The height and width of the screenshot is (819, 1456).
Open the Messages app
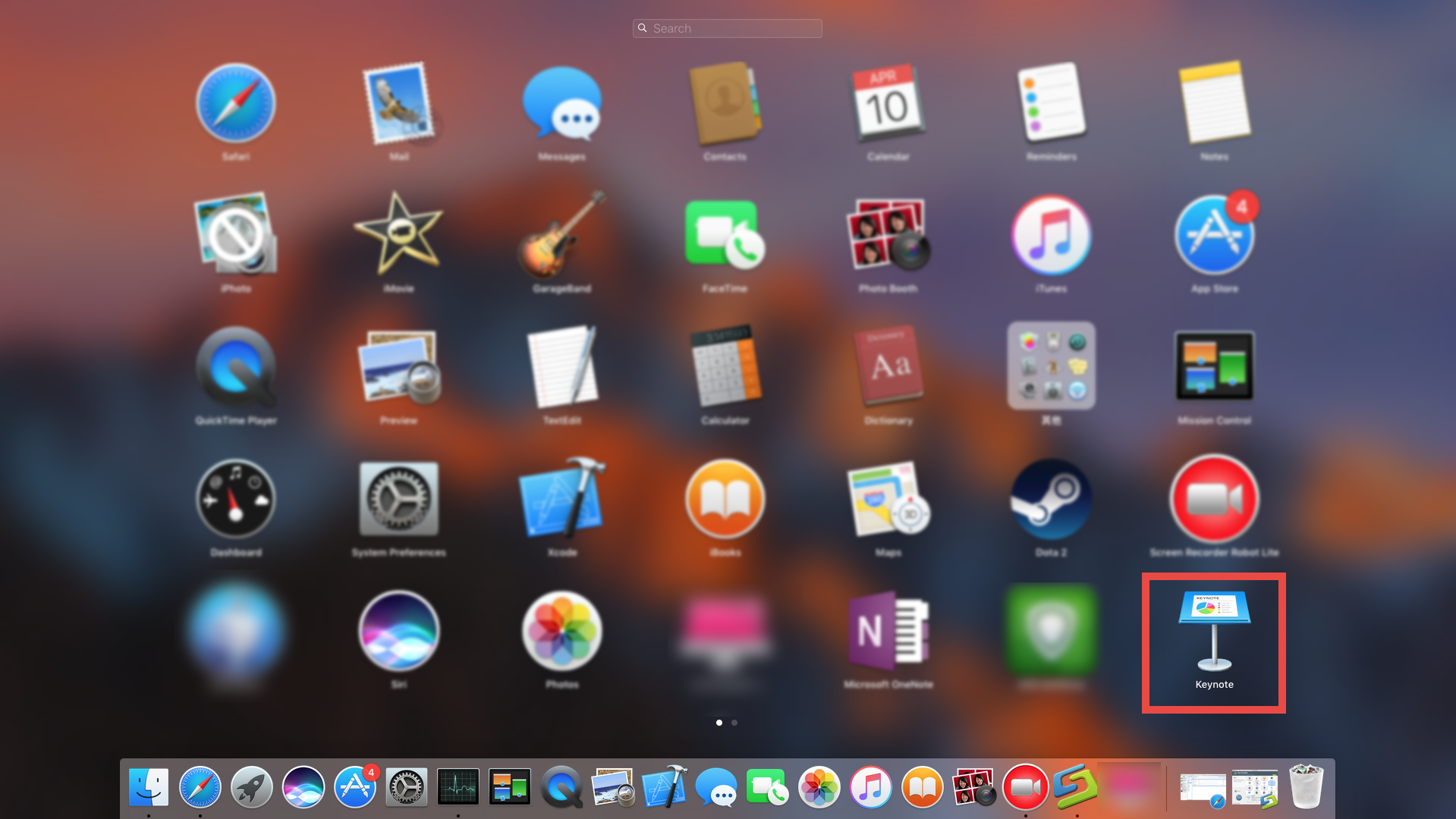561,106
